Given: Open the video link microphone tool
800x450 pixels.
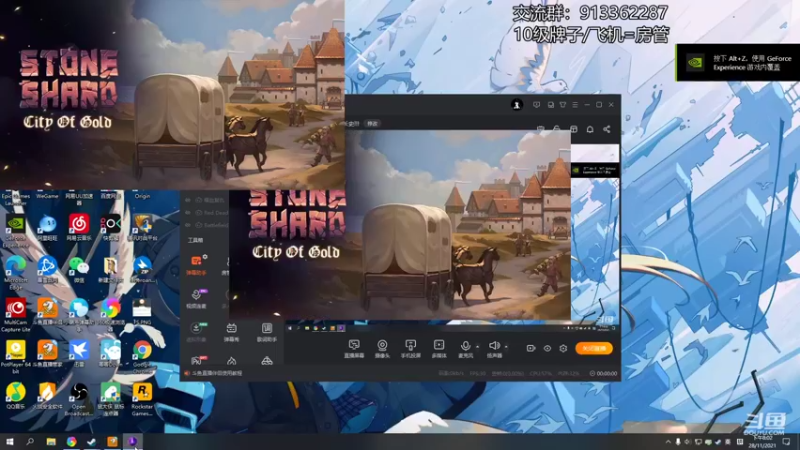Looking at the screenshot, I should coord(196,298).
